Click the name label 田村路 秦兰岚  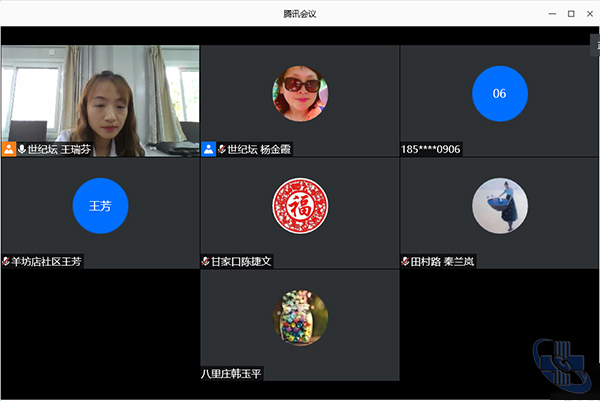click(x=442, y=261)
